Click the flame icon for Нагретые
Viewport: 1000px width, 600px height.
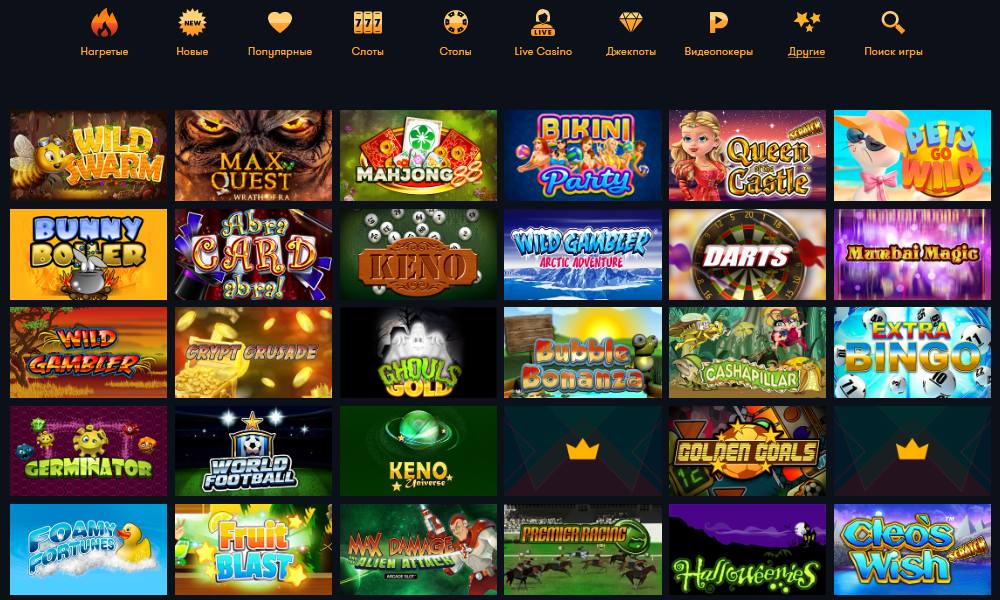pyautogui.click(x=104, y=23)
